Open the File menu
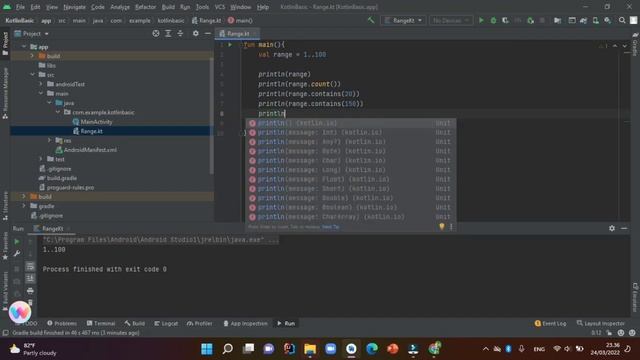Viewport: 640px width, 360px height. tap(20, 7)
